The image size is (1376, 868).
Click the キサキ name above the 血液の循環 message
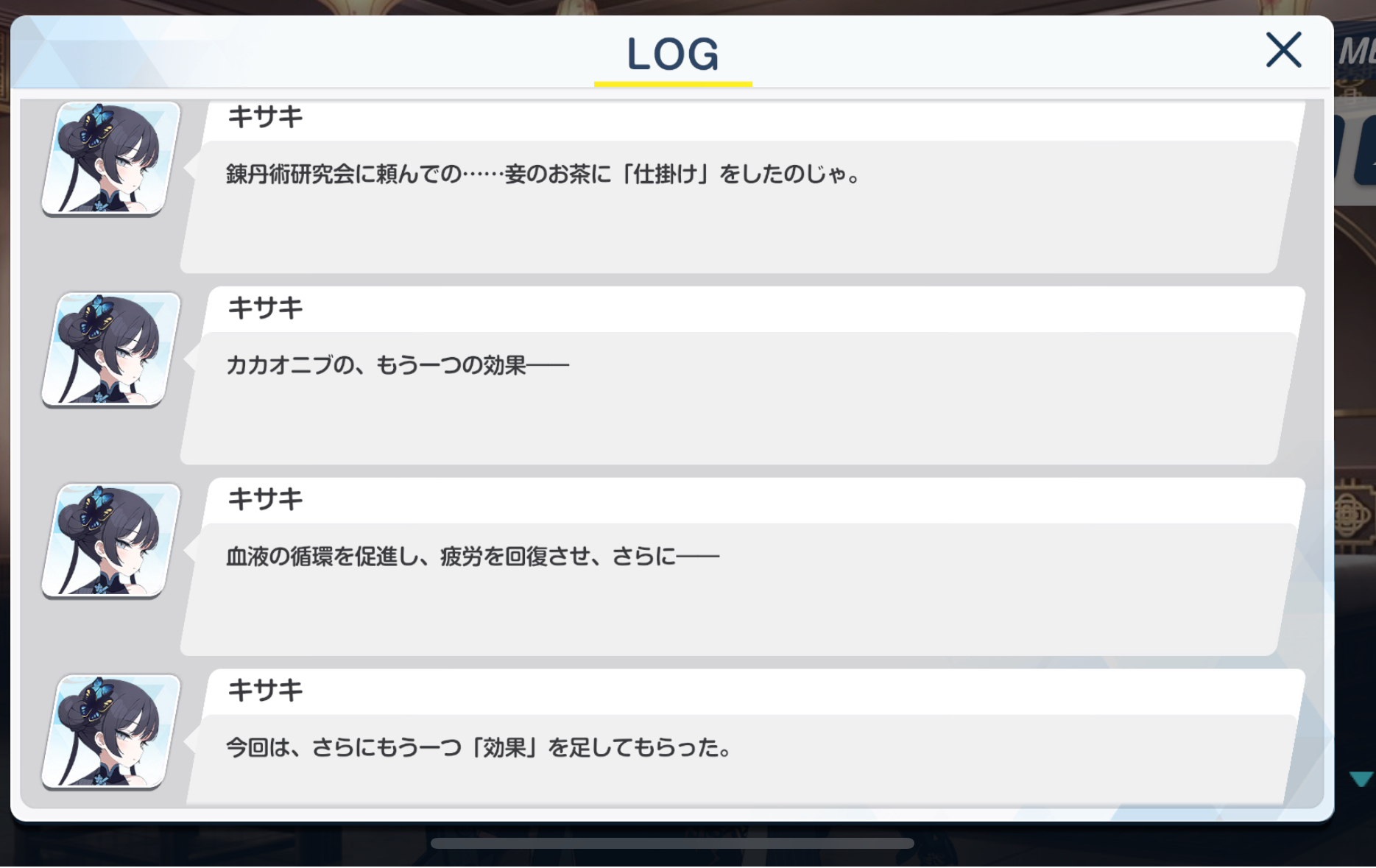[265, 499]
